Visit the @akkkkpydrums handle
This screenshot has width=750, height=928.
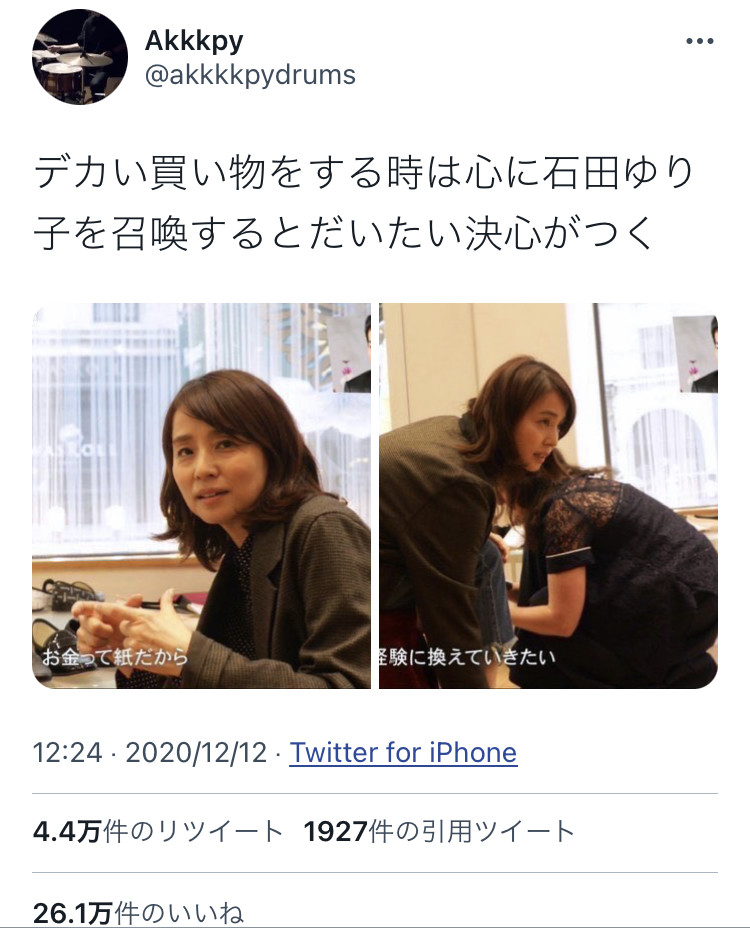tap(250, 75)
